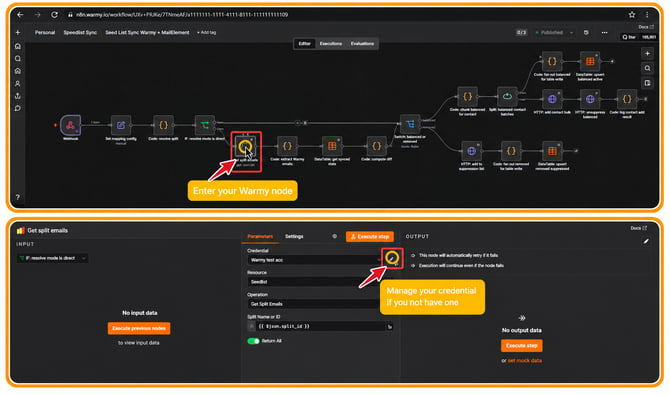The height and width of the screenshot is (395, 670).
Task: Open the Docs link in the node panel
Action: 639,228
